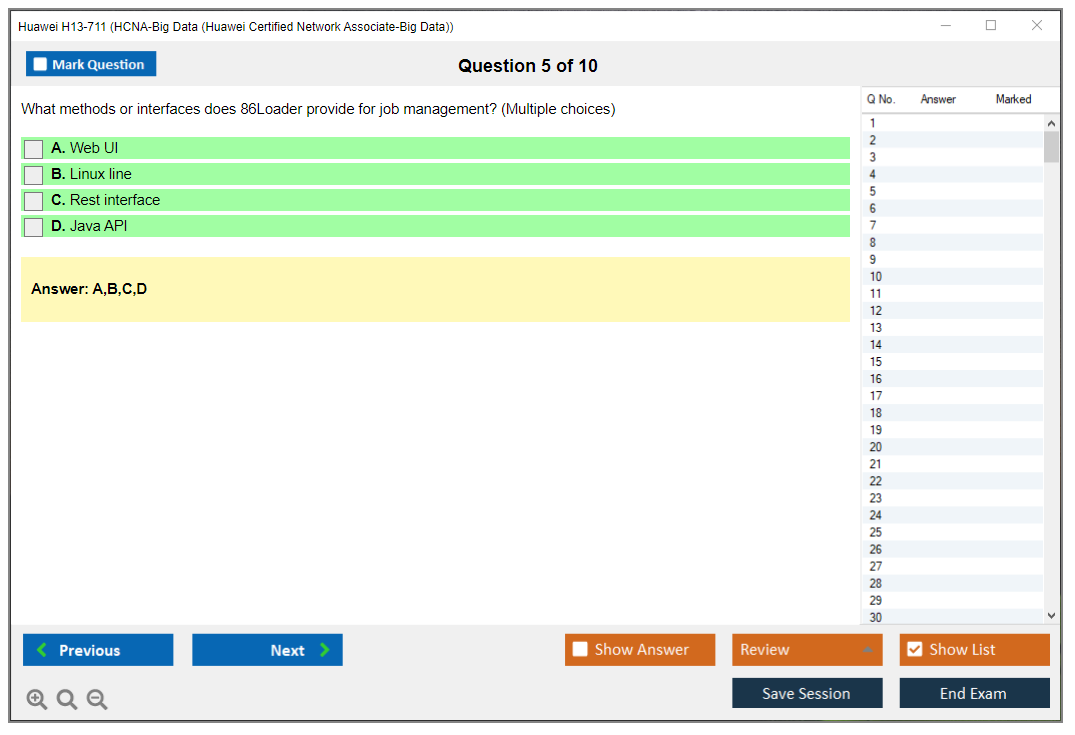The image size is (1075, 735).
Task: Click the zoom out magnifier icon
Action: click(97, 700)
